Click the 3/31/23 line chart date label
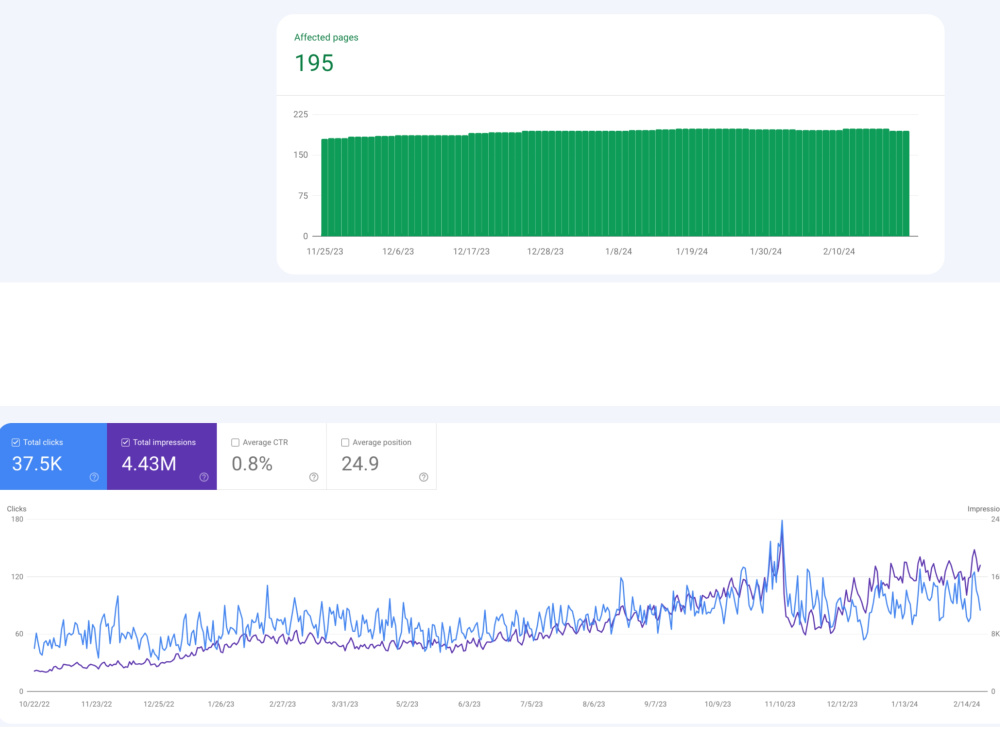1000x750 pixels. click(x=345, y=704)
